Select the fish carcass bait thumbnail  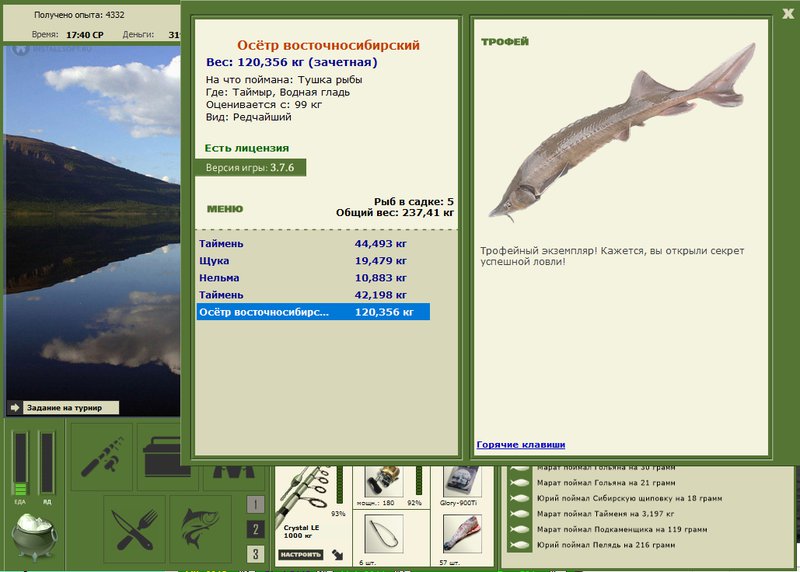(462, 534)
